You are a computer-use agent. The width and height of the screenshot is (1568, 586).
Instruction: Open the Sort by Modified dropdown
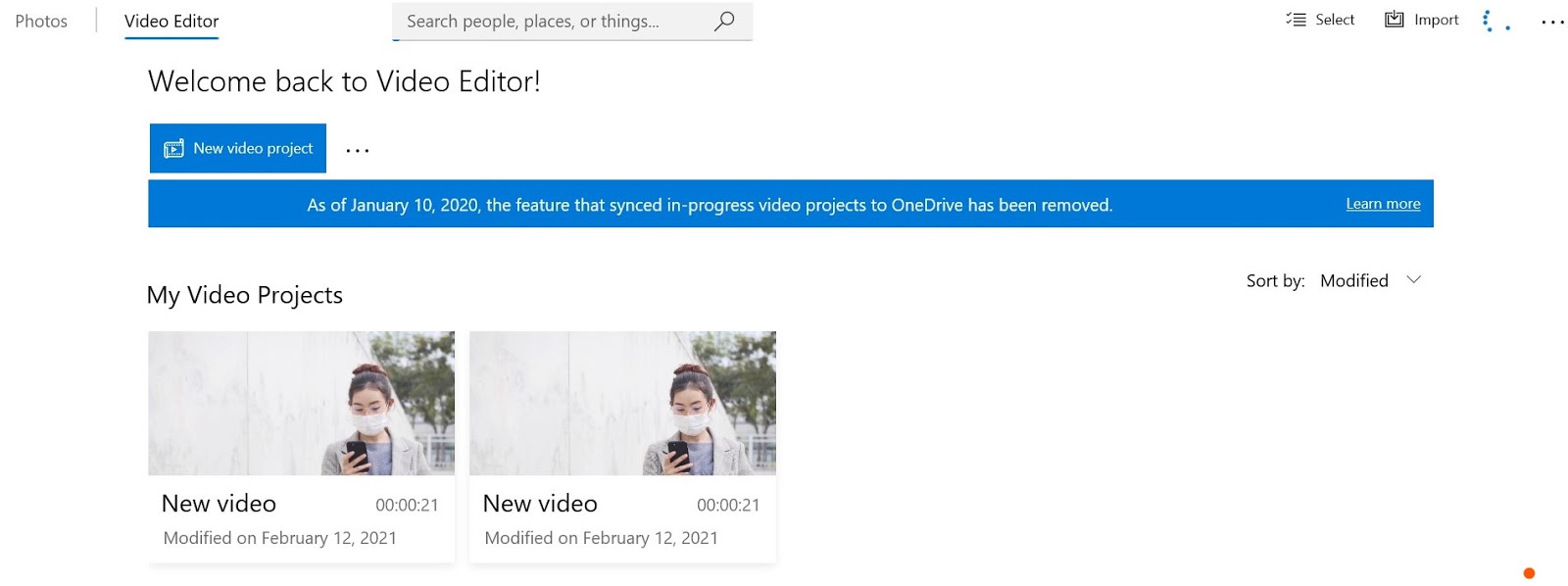point(1370,280)
